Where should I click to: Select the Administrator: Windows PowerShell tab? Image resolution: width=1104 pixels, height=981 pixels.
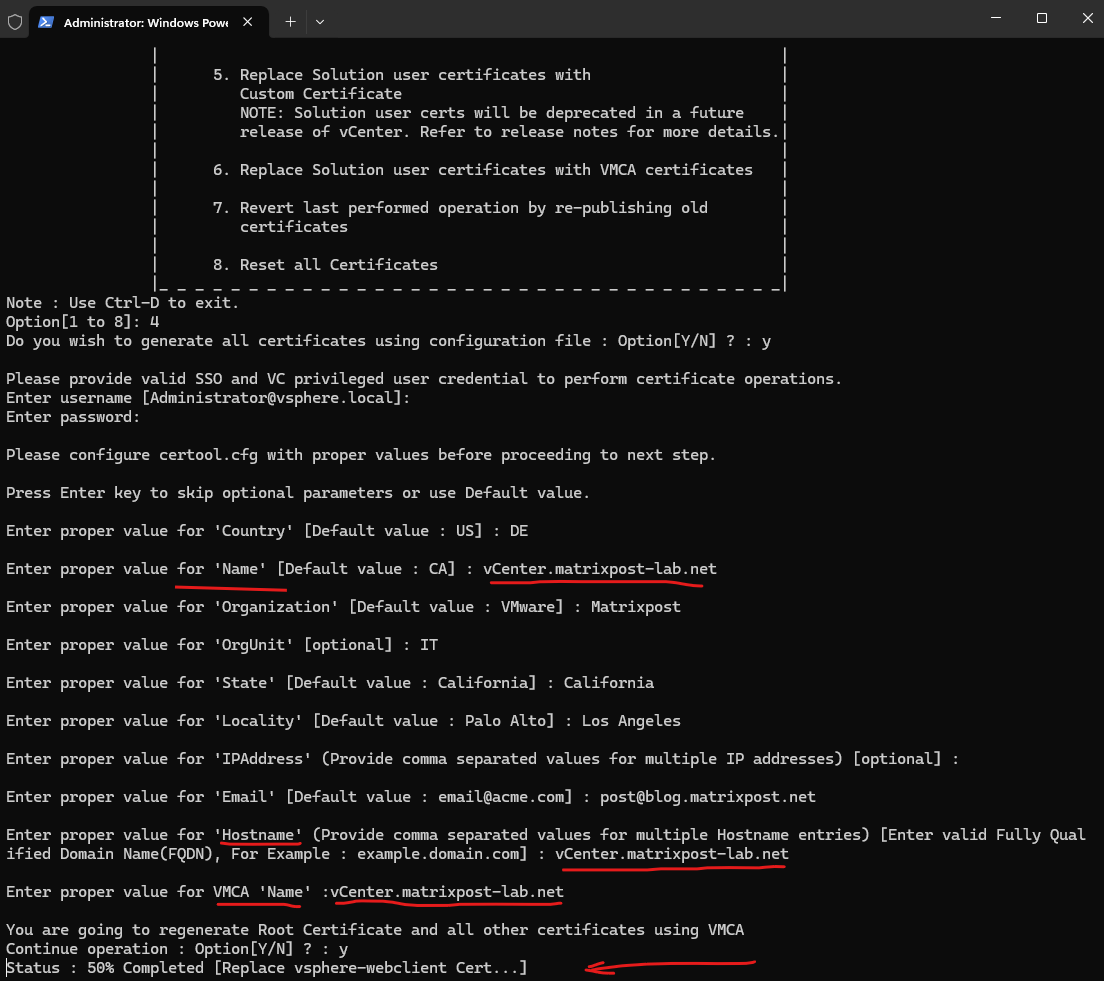click(x=149, y=22)
